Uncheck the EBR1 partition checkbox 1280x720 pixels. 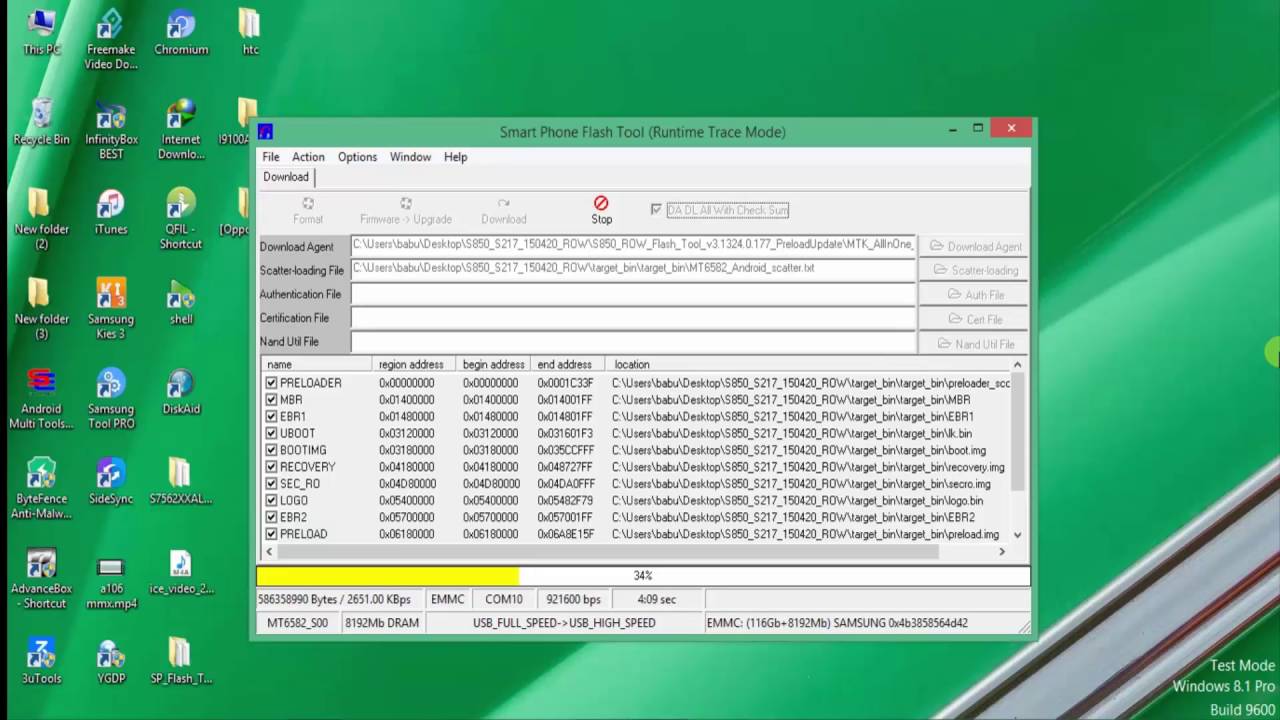click(x=271, y=416)
